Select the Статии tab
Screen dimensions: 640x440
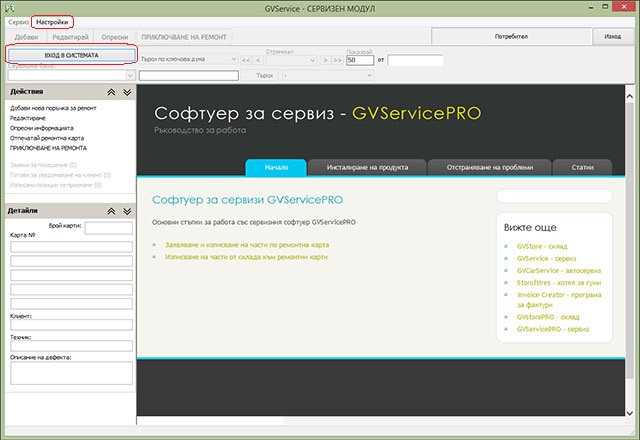click(582, 167)
